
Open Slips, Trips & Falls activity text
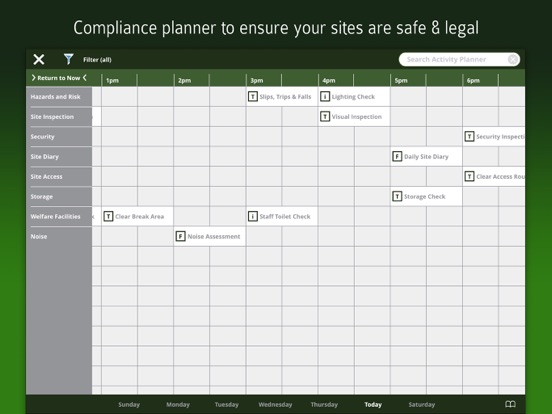click(286, 97)
